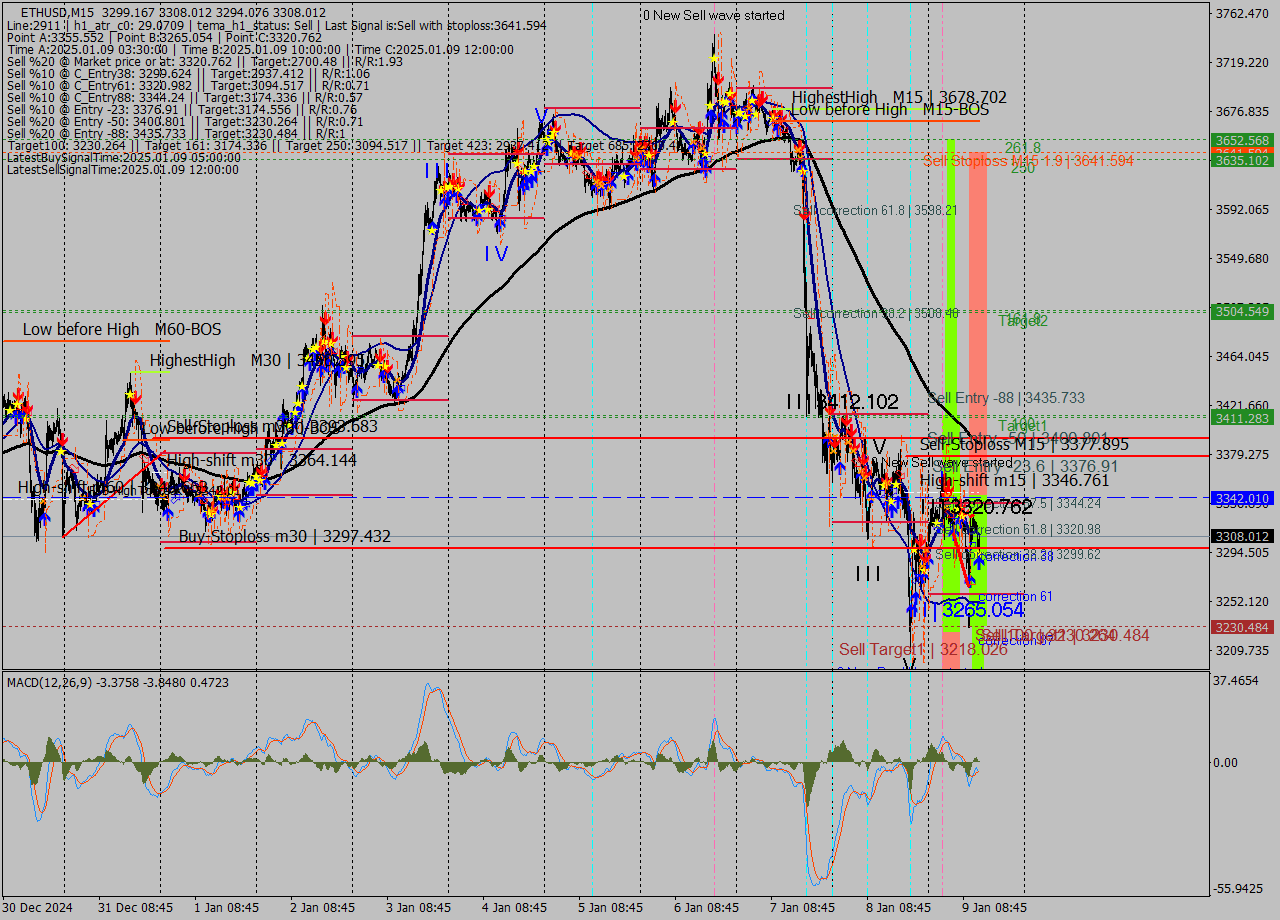Select the green 3411.283 price tag
This screenshot has width=1280, height=920.
coord(1242,418)
